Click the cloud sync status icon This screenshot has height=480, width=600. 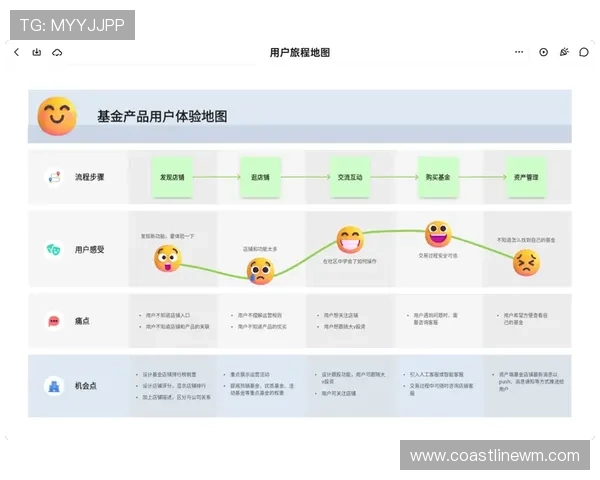click(57, 52)
